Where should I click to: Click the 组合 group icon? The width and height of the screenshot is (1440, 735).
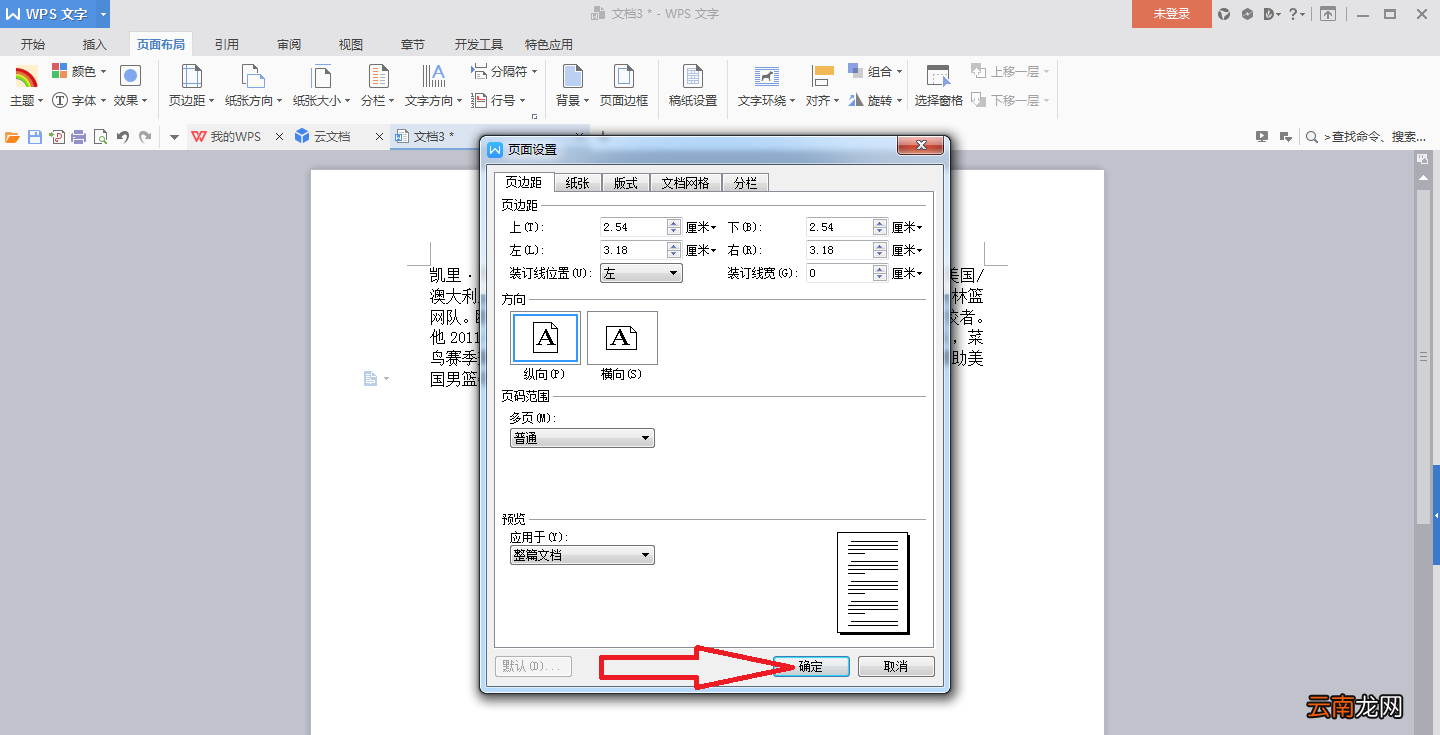click(x=856, y=71)
